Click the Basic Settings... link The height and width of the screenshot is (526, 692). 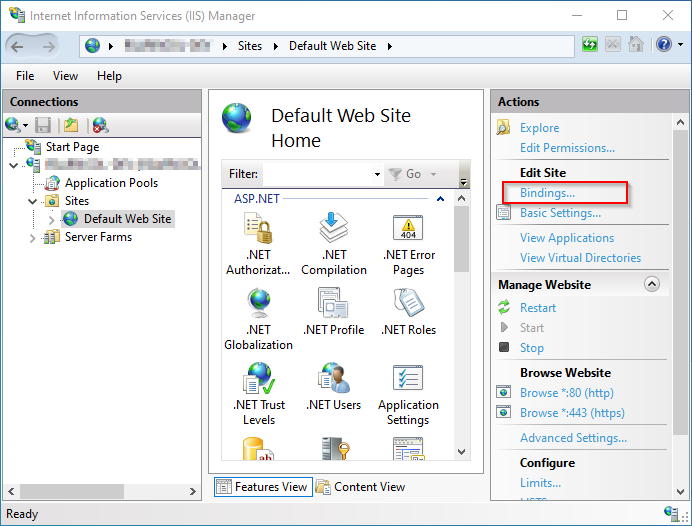560,213
